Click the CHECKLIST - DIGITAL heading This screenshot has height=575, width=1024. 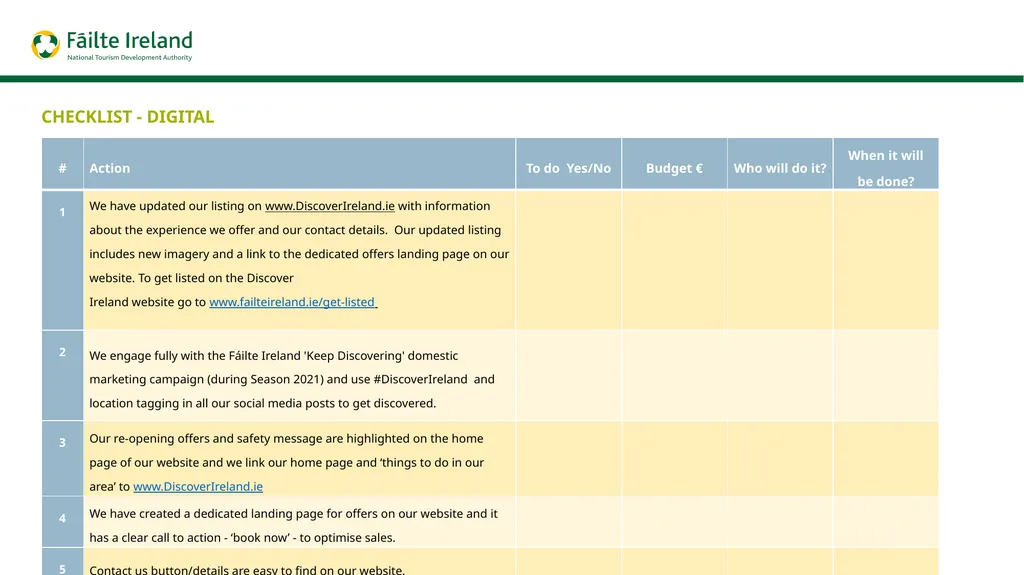[x=128, y=116]
